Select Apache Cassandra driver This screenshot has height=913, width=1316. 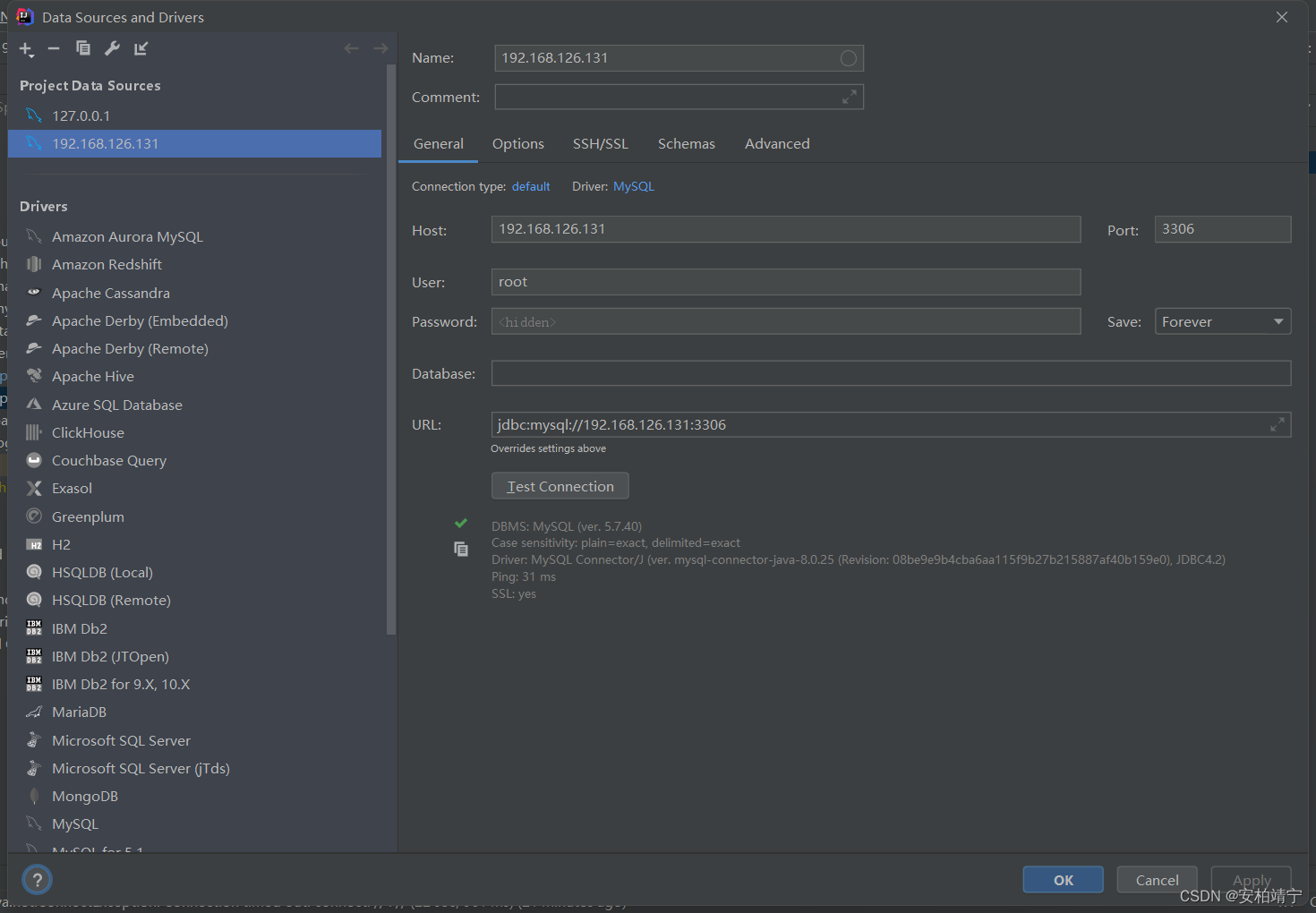(195, 293)
